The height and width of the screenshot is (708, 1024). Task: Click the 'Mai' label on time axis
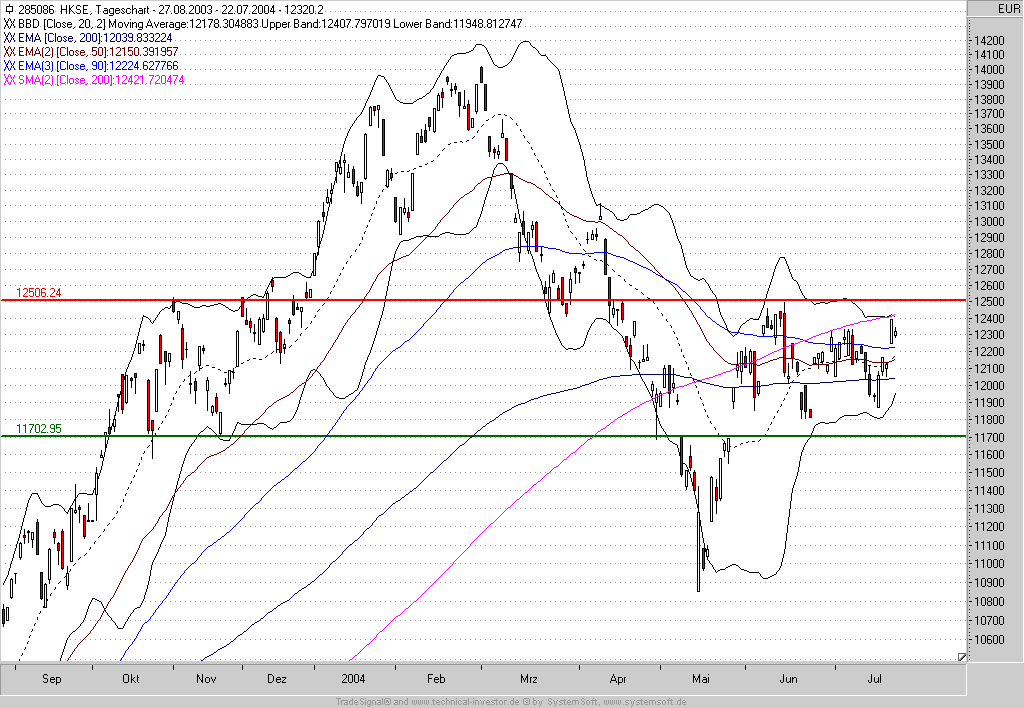pos(701,679)
